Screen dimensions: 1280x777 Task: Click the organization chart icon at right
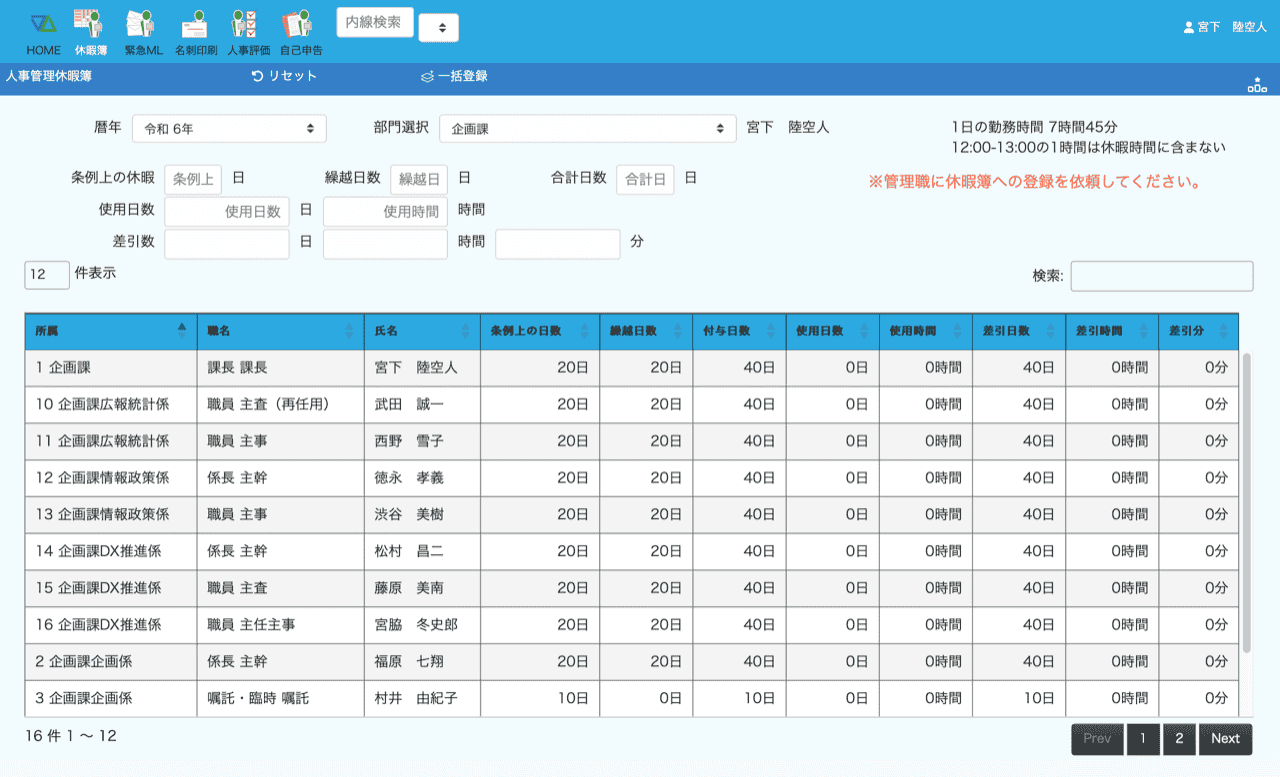click(x=1256, y=85)
